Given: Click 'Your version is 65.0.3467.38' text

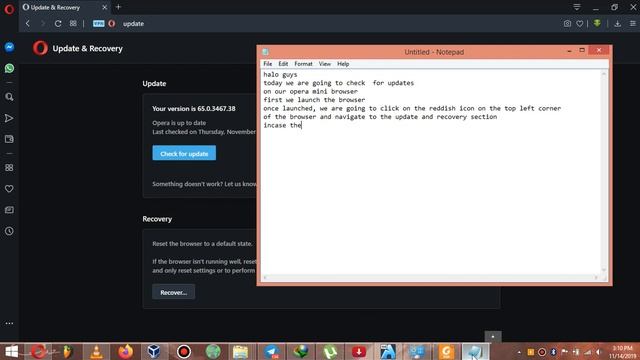Looking at the screenshot, I should 193,109.
